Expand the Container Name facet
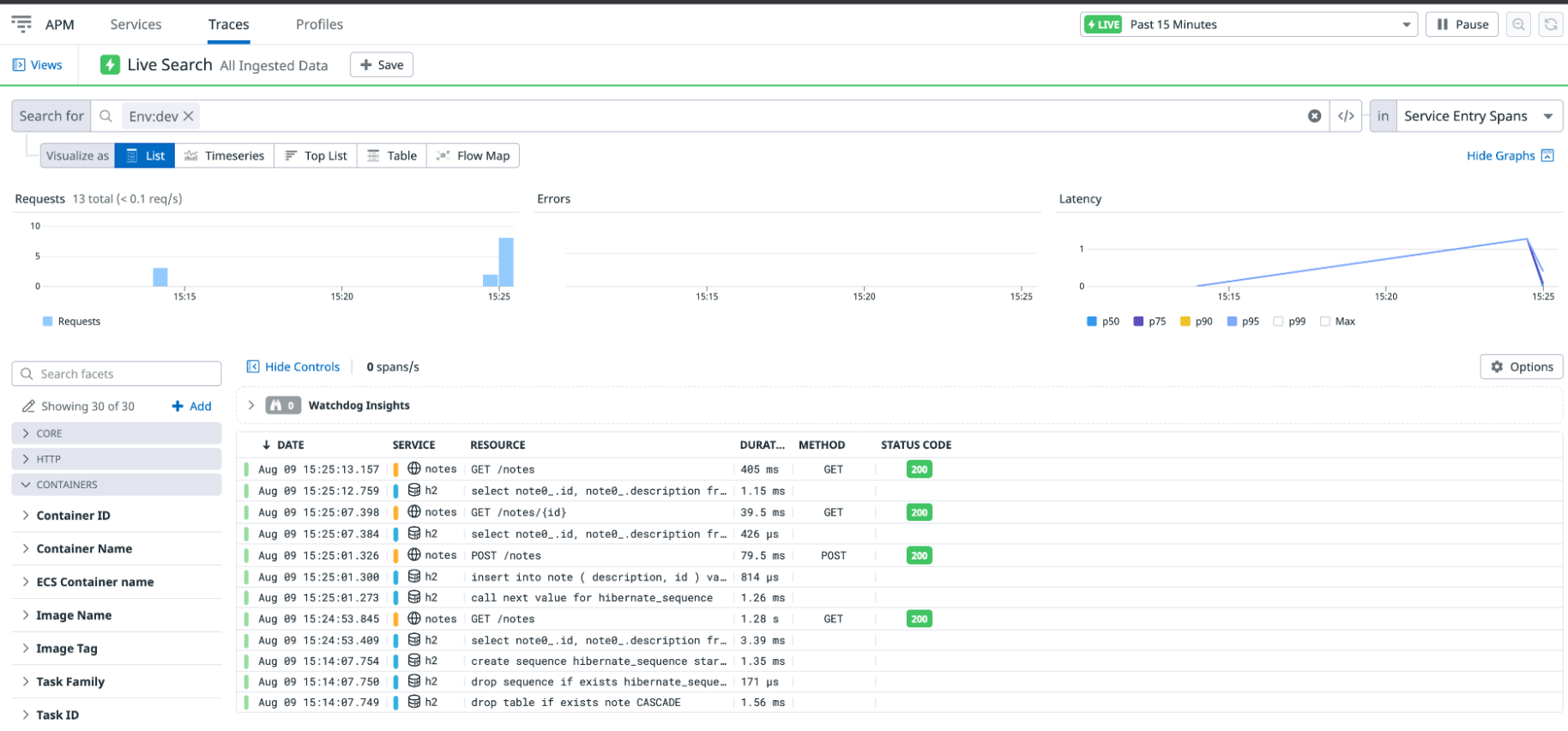This screenshot has height=731, width=1568. pyautogui.click(x=84, y=548)
